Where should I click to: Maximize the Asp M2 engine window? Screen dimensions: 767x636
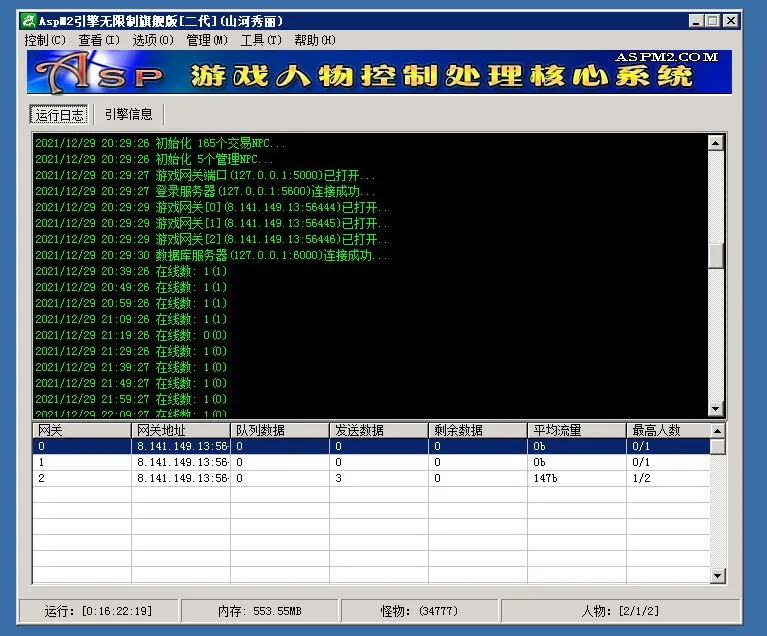point(713,21)
